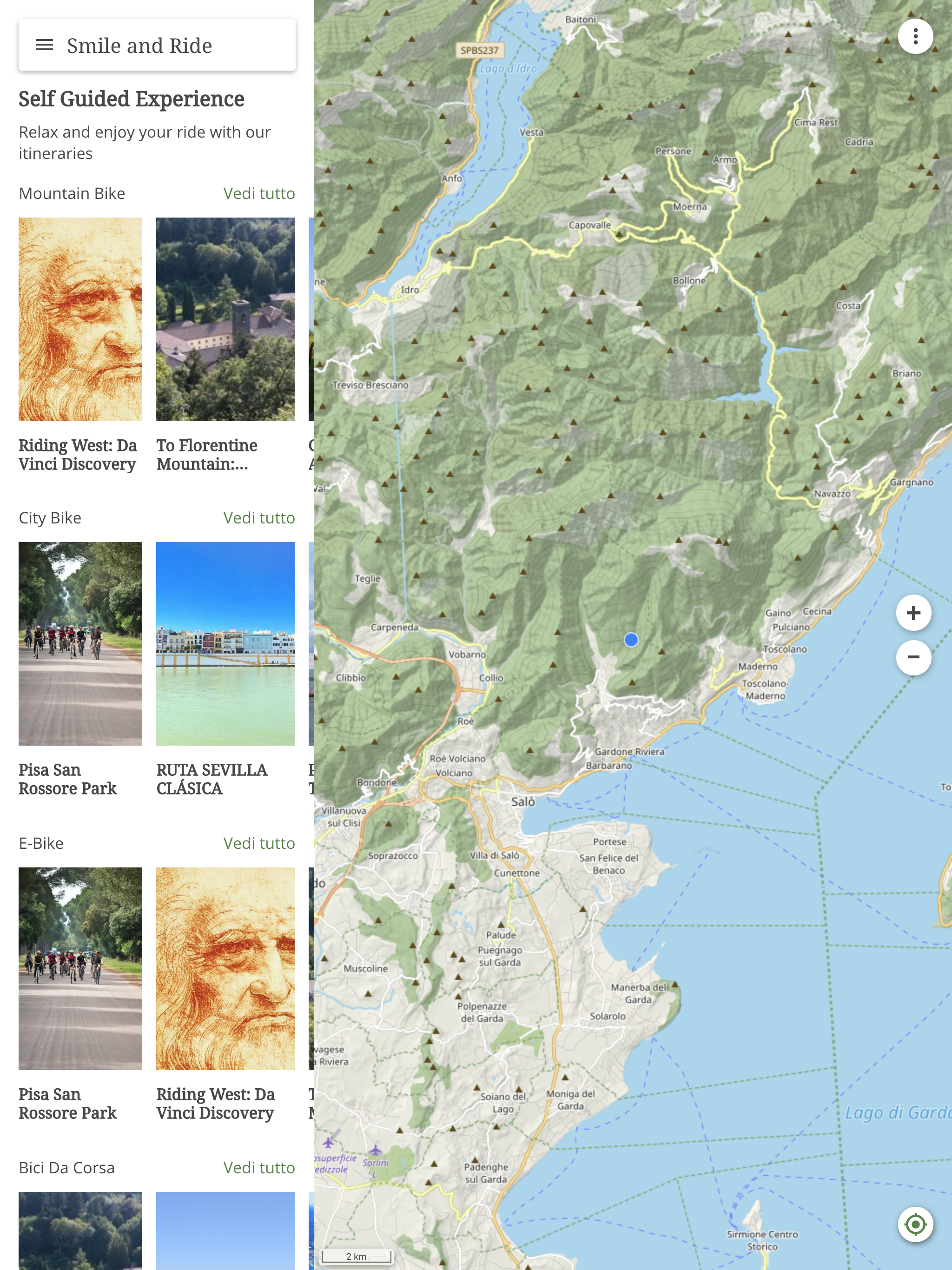
Task: Click the 'Padenghe sul Garda' map label
Action: (486, 1173)
